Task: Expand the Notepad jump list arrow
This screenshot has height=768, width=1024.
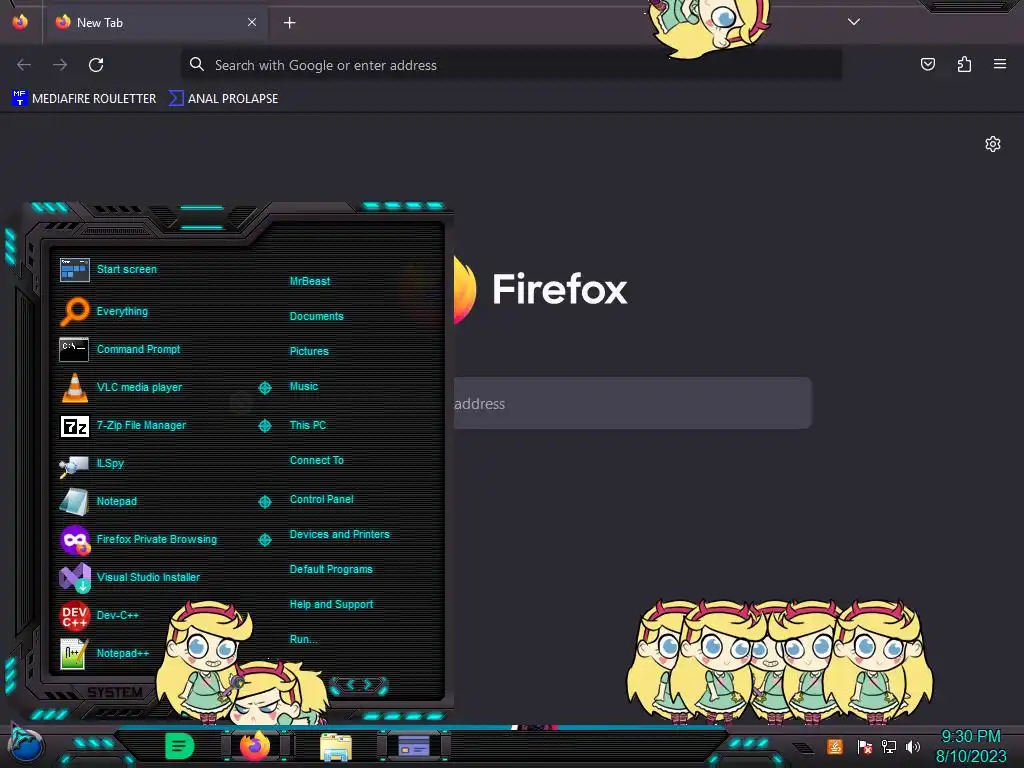Action: [264, 502]
